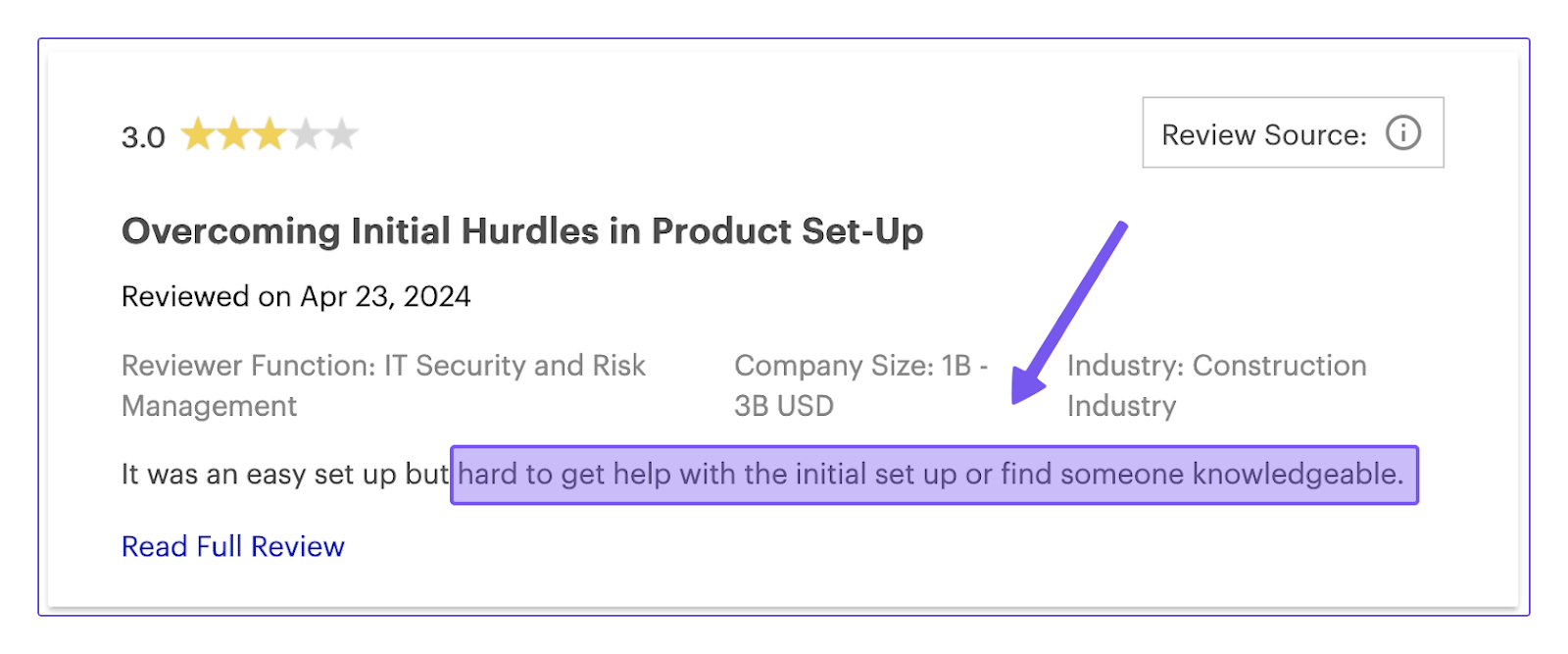Click the Review Source label

(1263, 134)
